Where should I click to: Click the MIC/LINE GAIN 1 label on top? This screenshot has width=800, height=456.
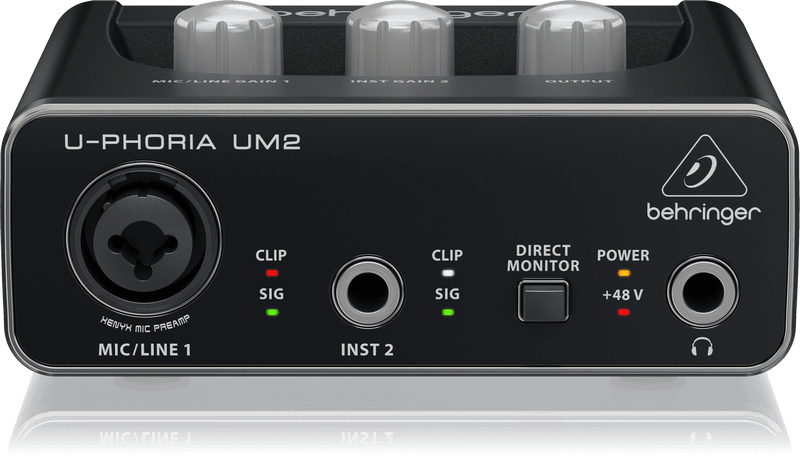[220, 81]
